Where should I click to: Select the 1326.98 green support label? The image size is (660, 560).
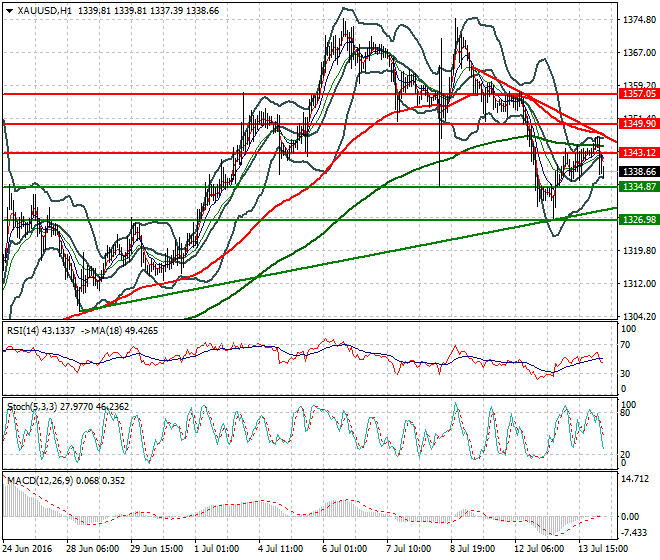[639, 219]
